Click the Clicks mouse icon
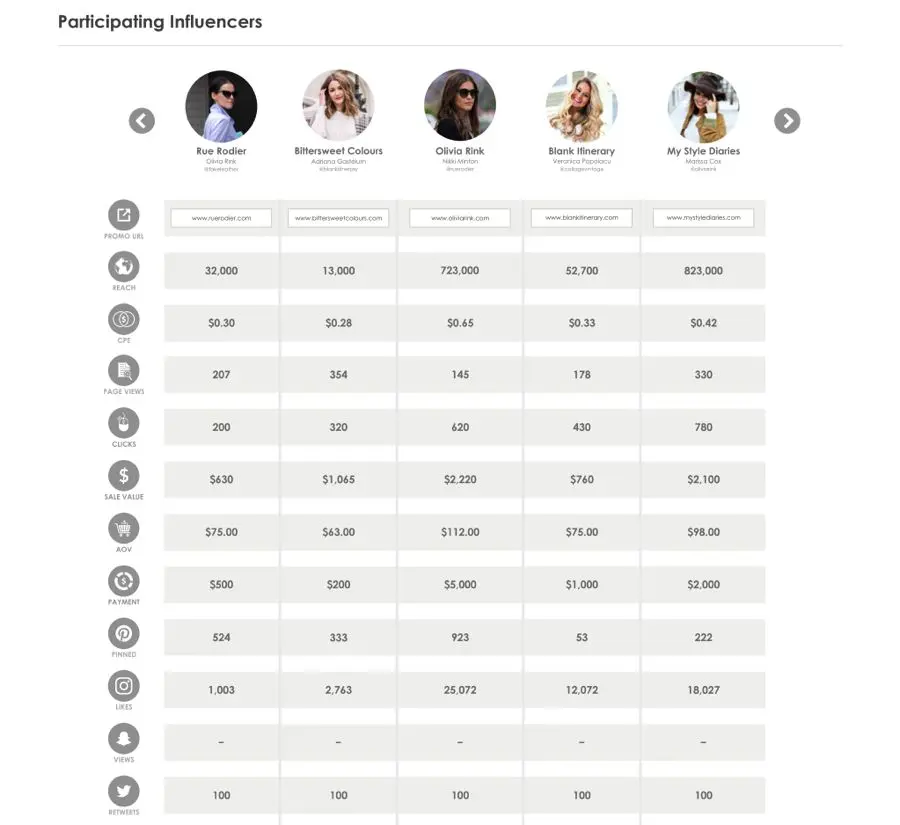Image resolution: width=900 pixels, height=825 pixels. pos(124,424)
